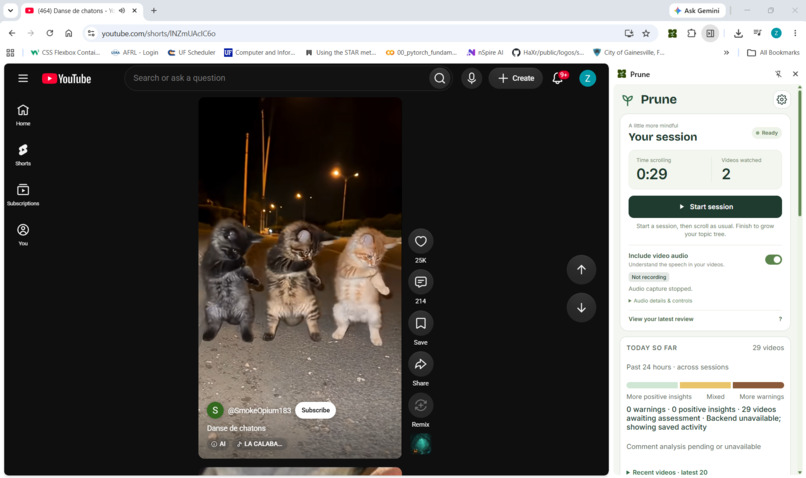Focus the YouTube search field

pos(277,78)
